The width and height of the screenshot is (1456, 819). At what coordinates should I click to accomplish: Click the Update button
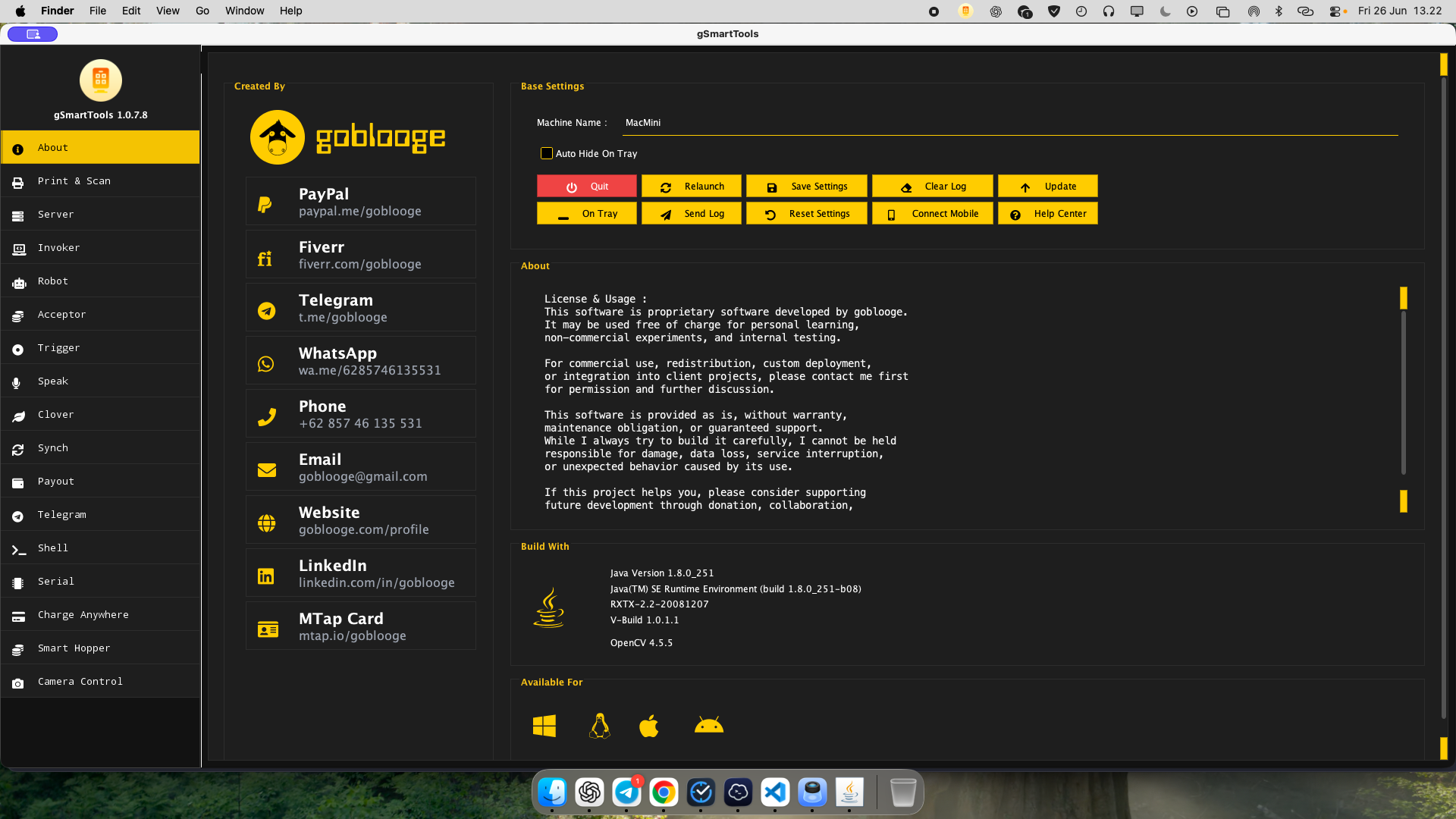1048,187
